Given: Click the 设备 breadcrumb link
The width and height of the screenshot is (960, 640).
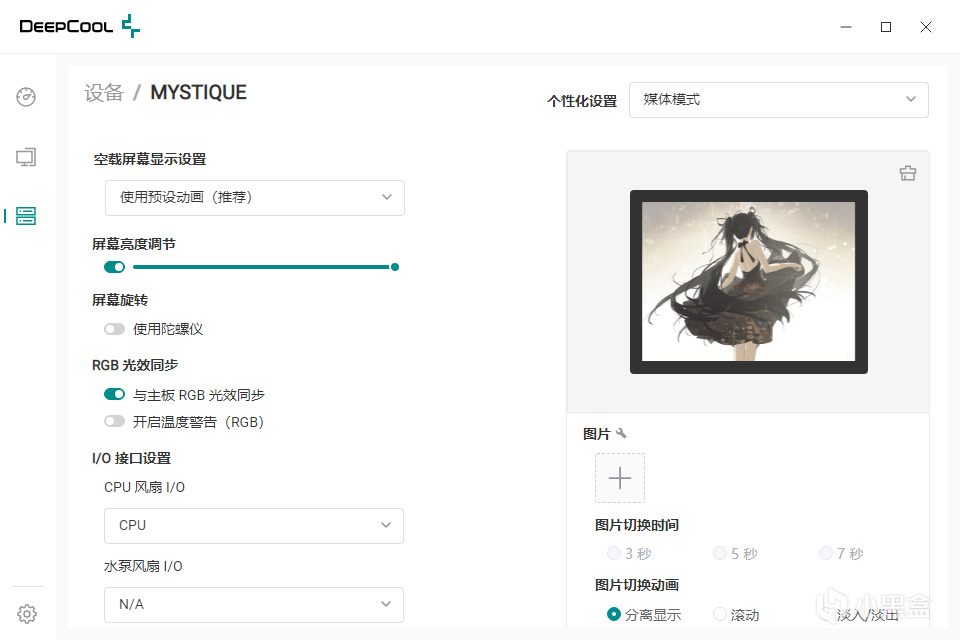Looking at the screenshot, I should 104,92.
